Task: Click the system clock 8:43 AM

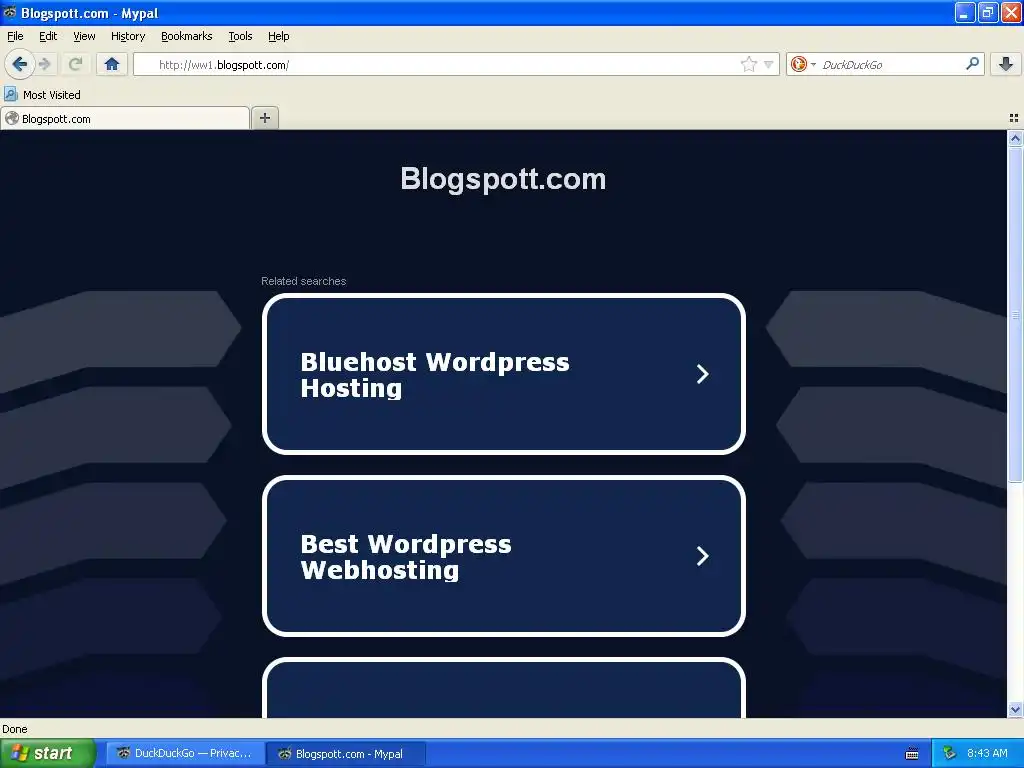Action: (987, 754)
